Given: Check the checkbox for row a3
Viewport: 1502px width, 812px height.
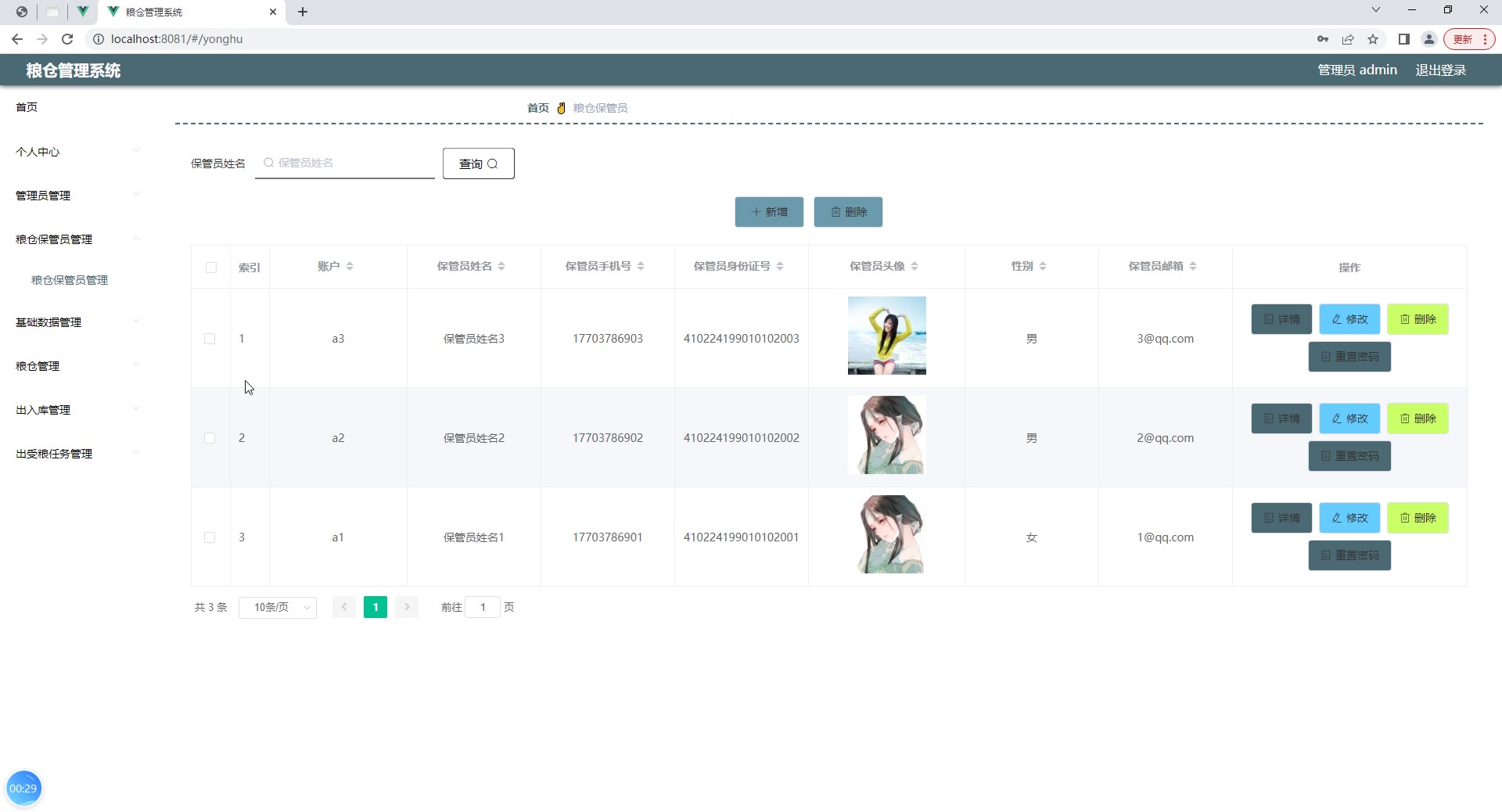Looking at the screenshot, I should click(210, 339).
